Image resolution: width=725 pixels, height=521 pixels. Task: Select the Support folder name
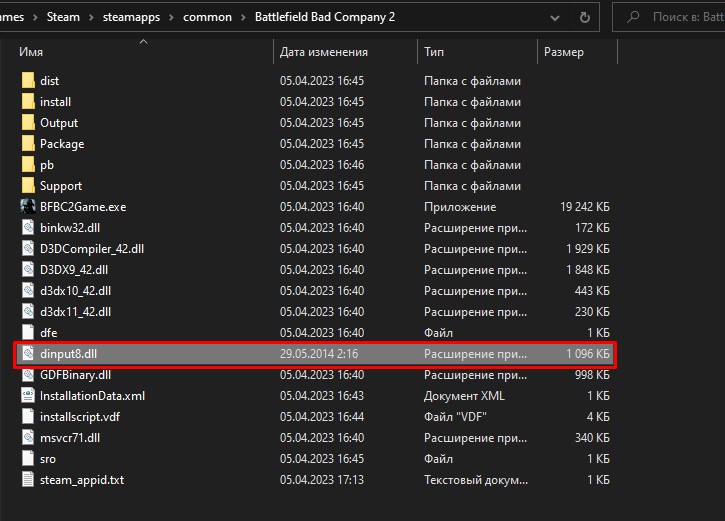(x=61, y=186)
